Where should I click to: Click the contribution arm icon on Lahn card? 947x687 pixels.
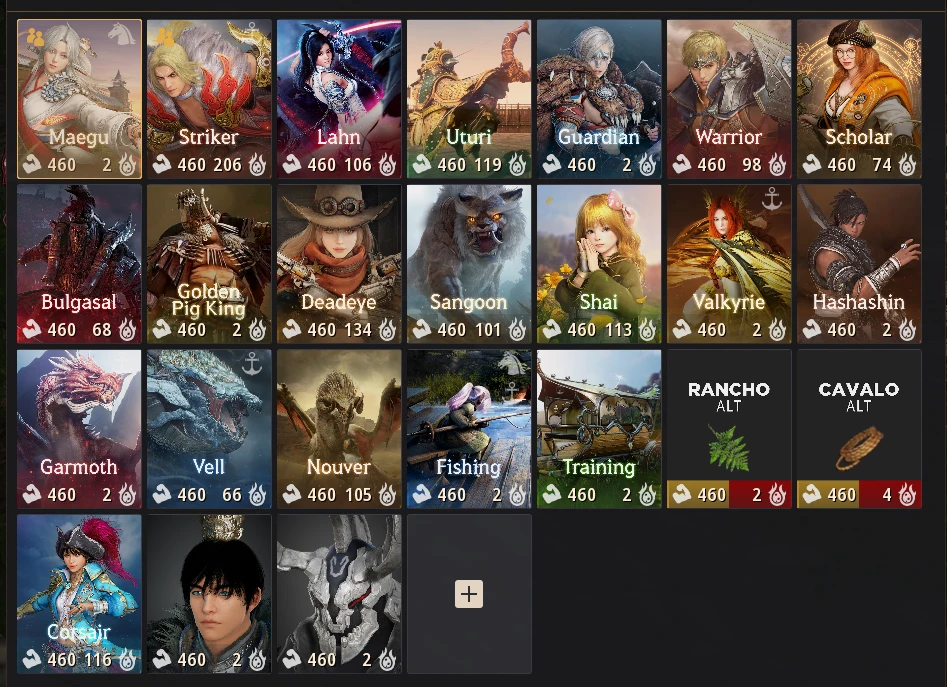pos(292,164)
